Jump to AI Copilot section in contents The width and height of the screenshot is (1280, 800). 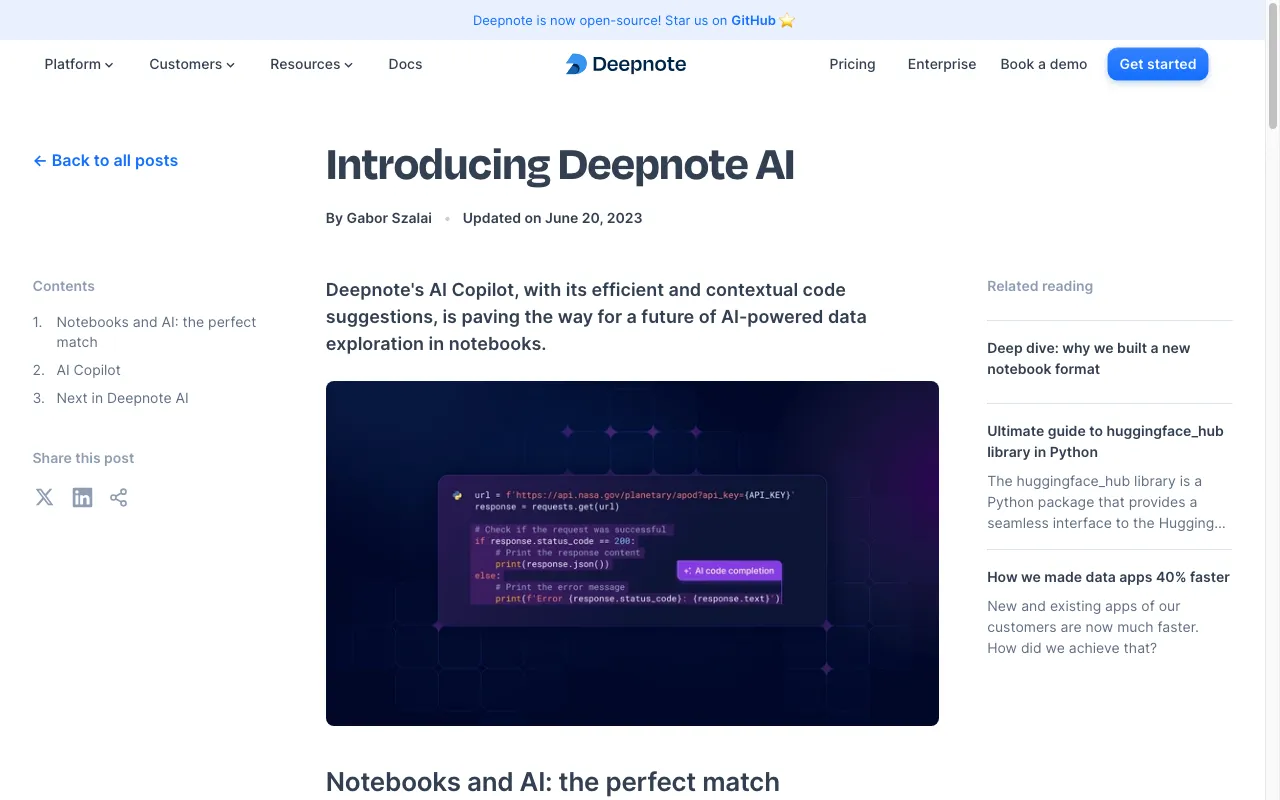[88, 370]
